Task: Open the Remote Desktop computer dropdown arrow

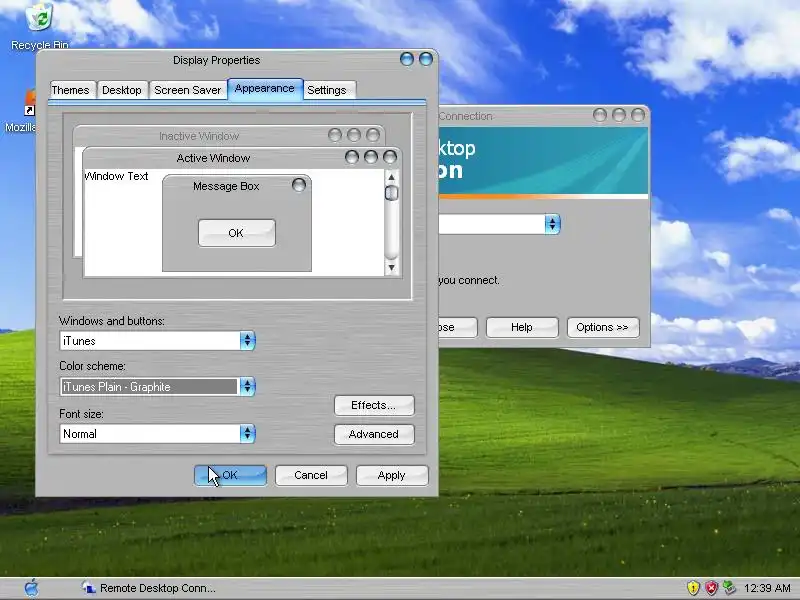Action: 552,224
